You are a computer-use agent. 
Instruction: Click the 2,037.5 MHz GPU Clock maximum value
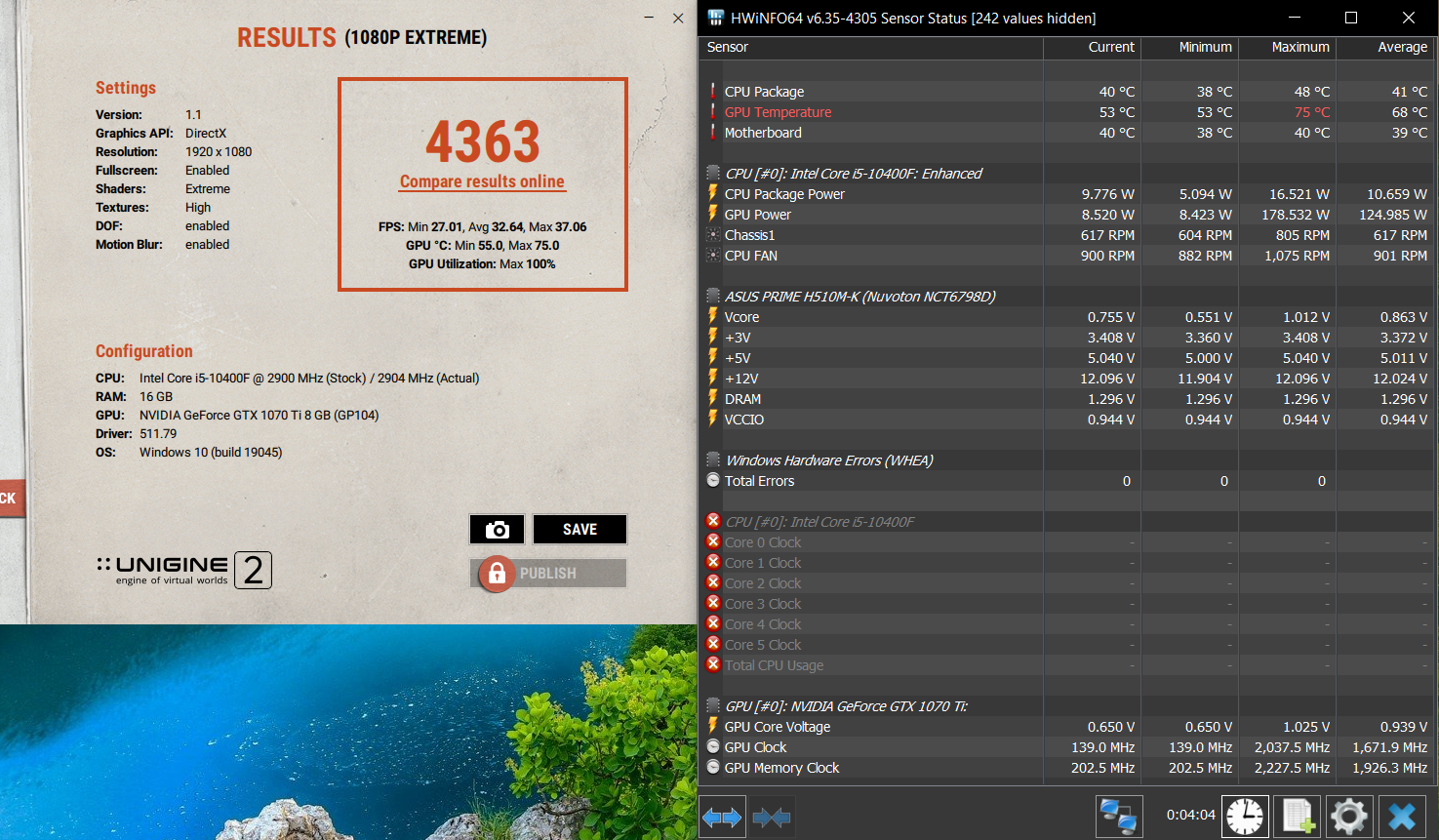pos(1292,747)
